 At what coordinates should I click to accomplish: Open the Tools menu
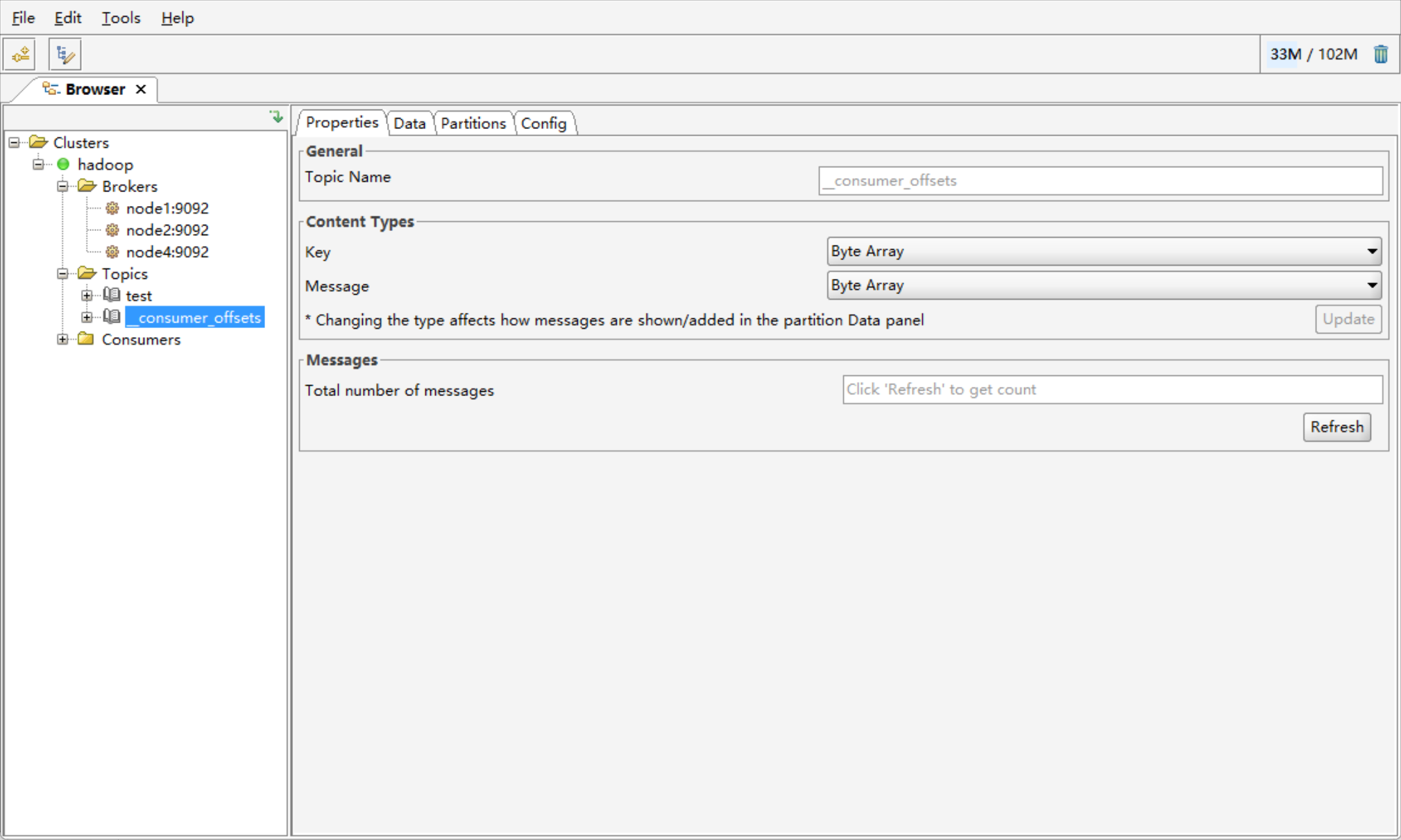pos(121,18)
